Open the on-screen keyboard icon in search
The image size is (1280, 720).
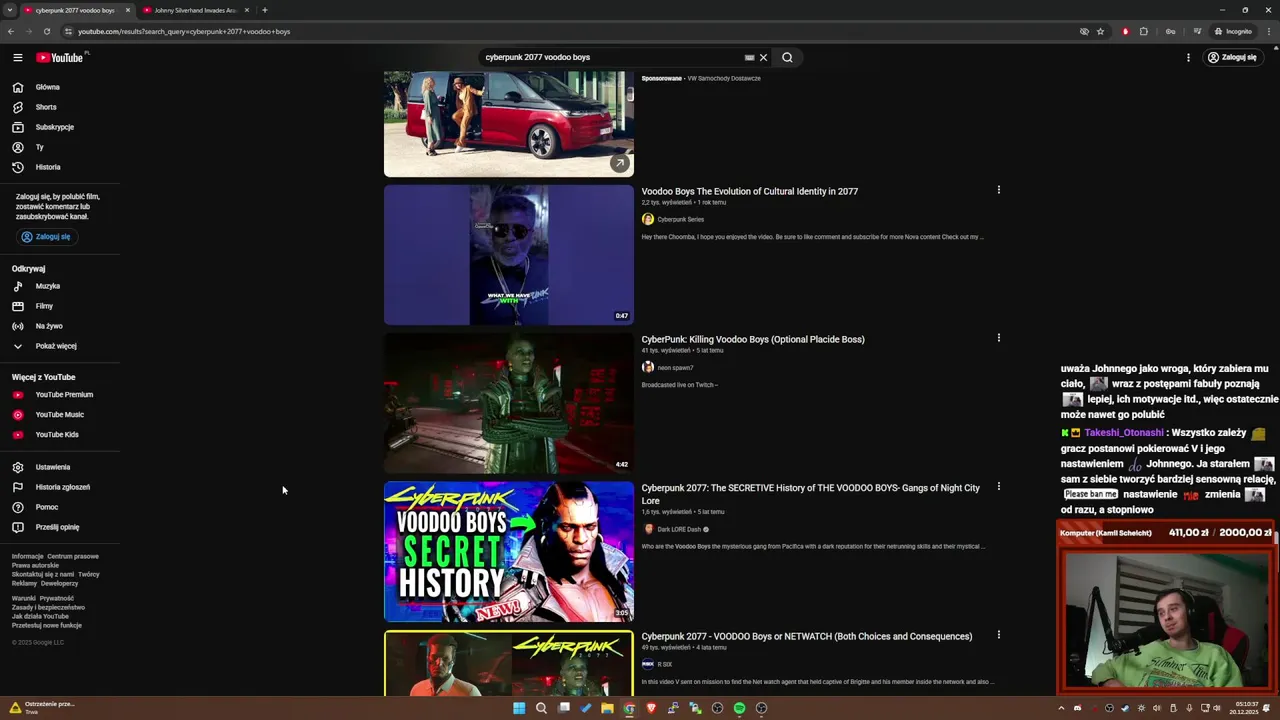[749, 58]
